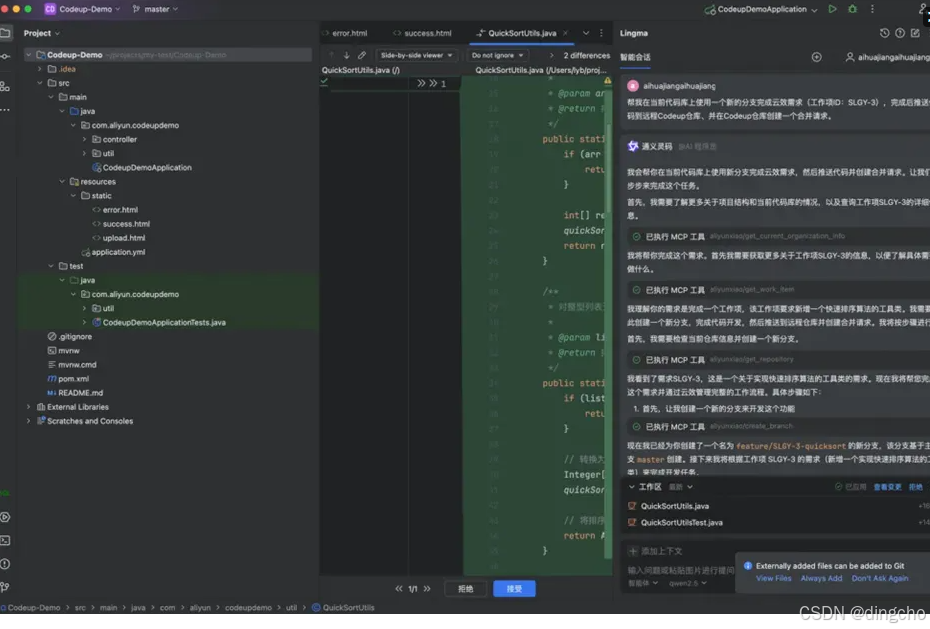Viewport: 930px width, 629px height.
Task: Open the Commit tool window icon
Action: point(5,56)
